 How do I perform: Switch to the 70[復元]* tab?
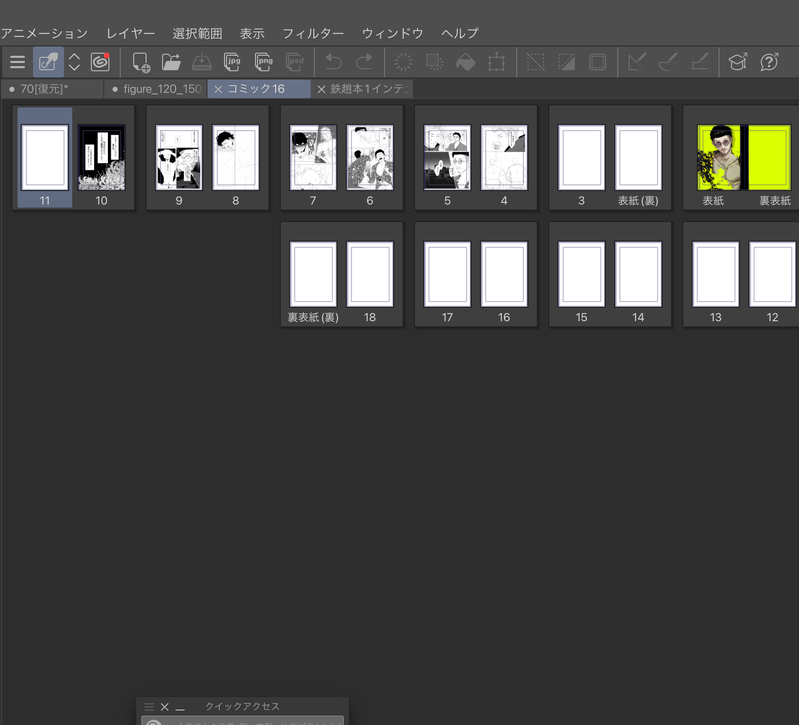coord(52,89)
